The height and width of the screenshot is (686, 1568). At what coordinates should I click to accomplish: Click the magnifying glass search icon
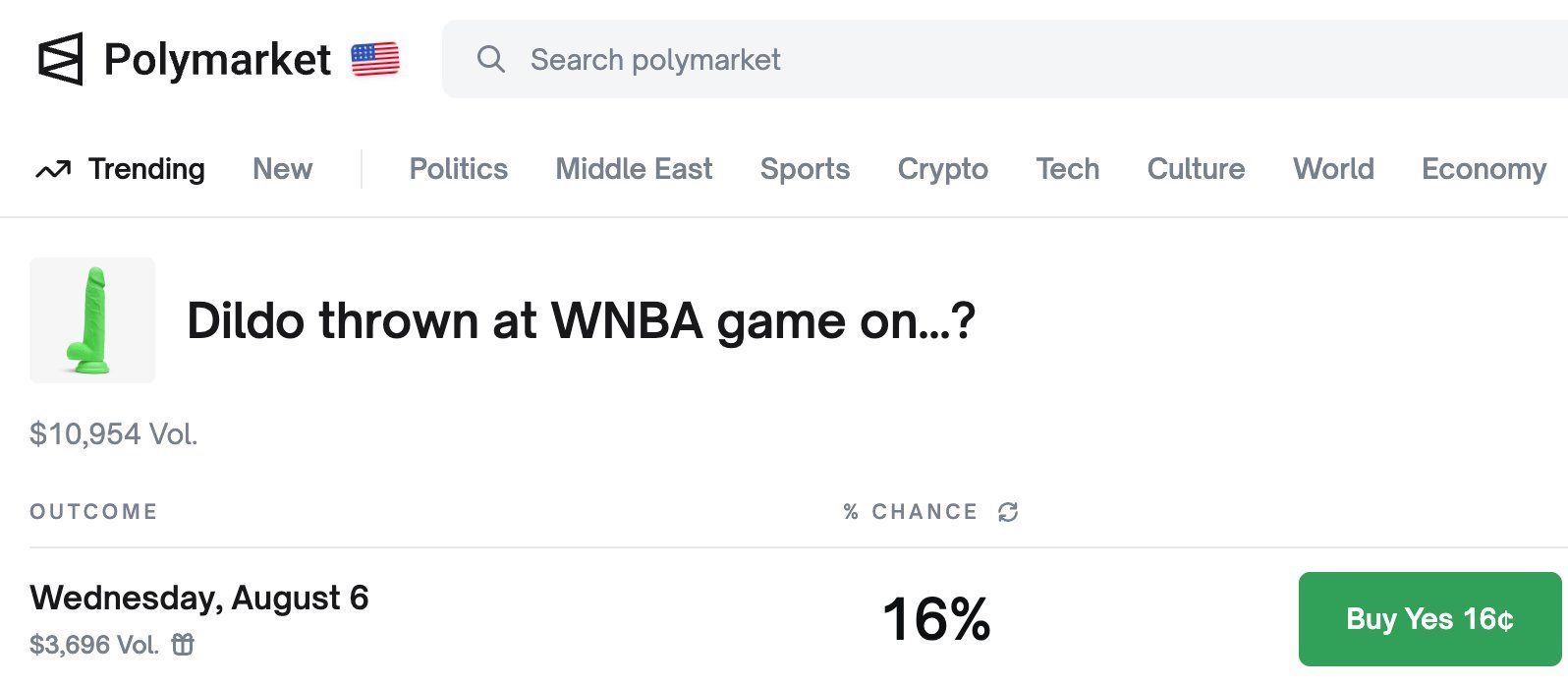[491, 59]
